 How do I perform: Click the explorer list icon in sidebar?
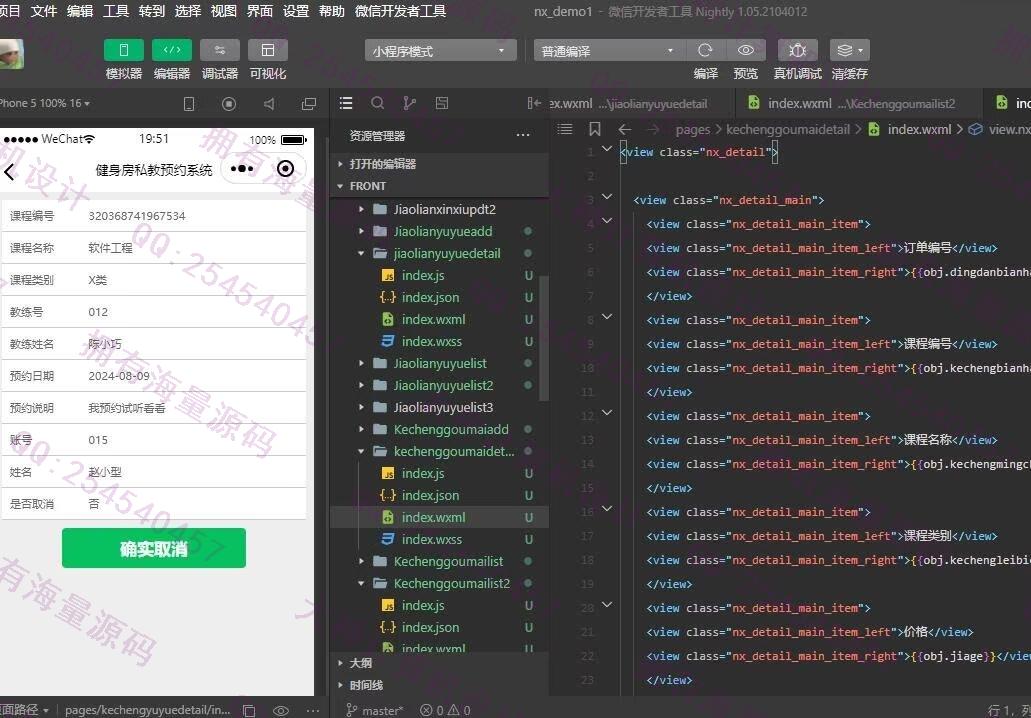(346, 103)
